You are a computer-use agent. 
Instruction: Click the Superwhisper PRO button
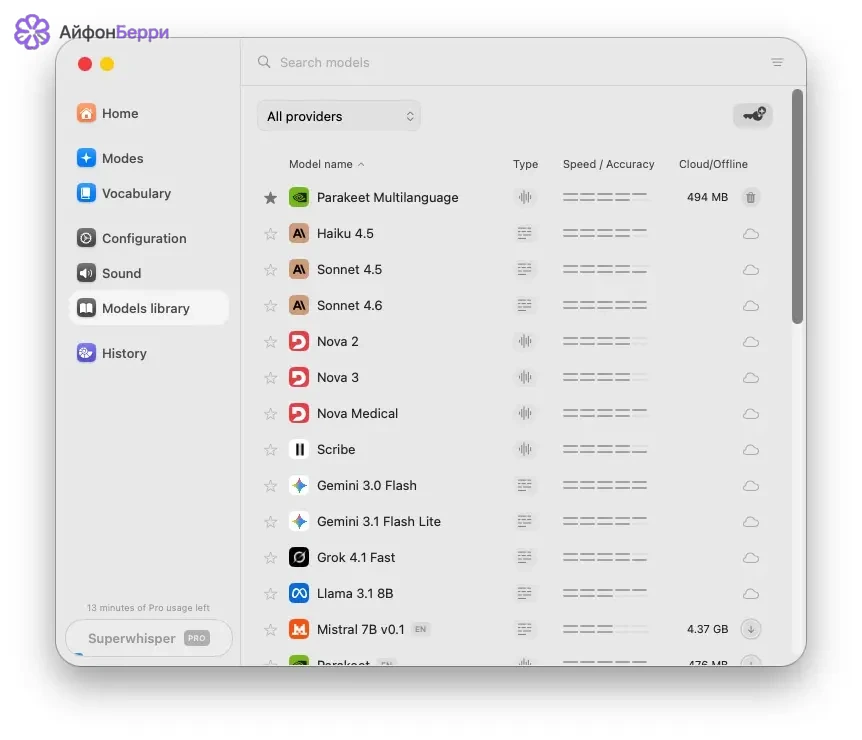click(148, 638)
